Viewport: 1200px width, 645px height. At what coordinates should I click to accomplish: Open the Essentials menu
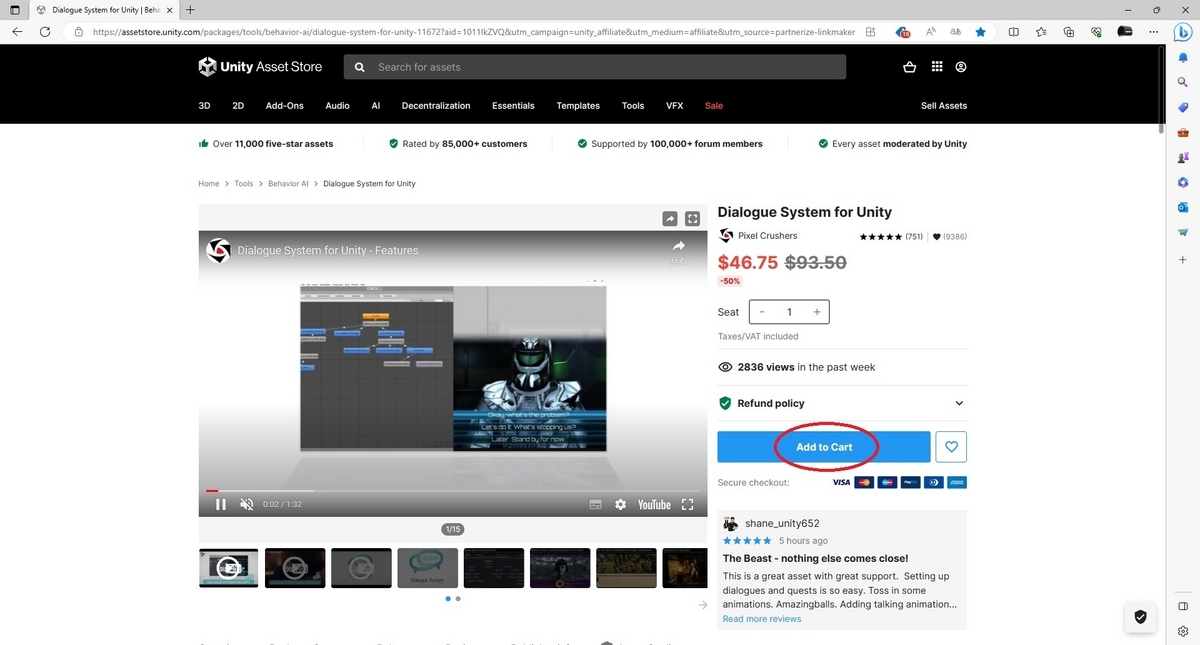coord(513,106)
